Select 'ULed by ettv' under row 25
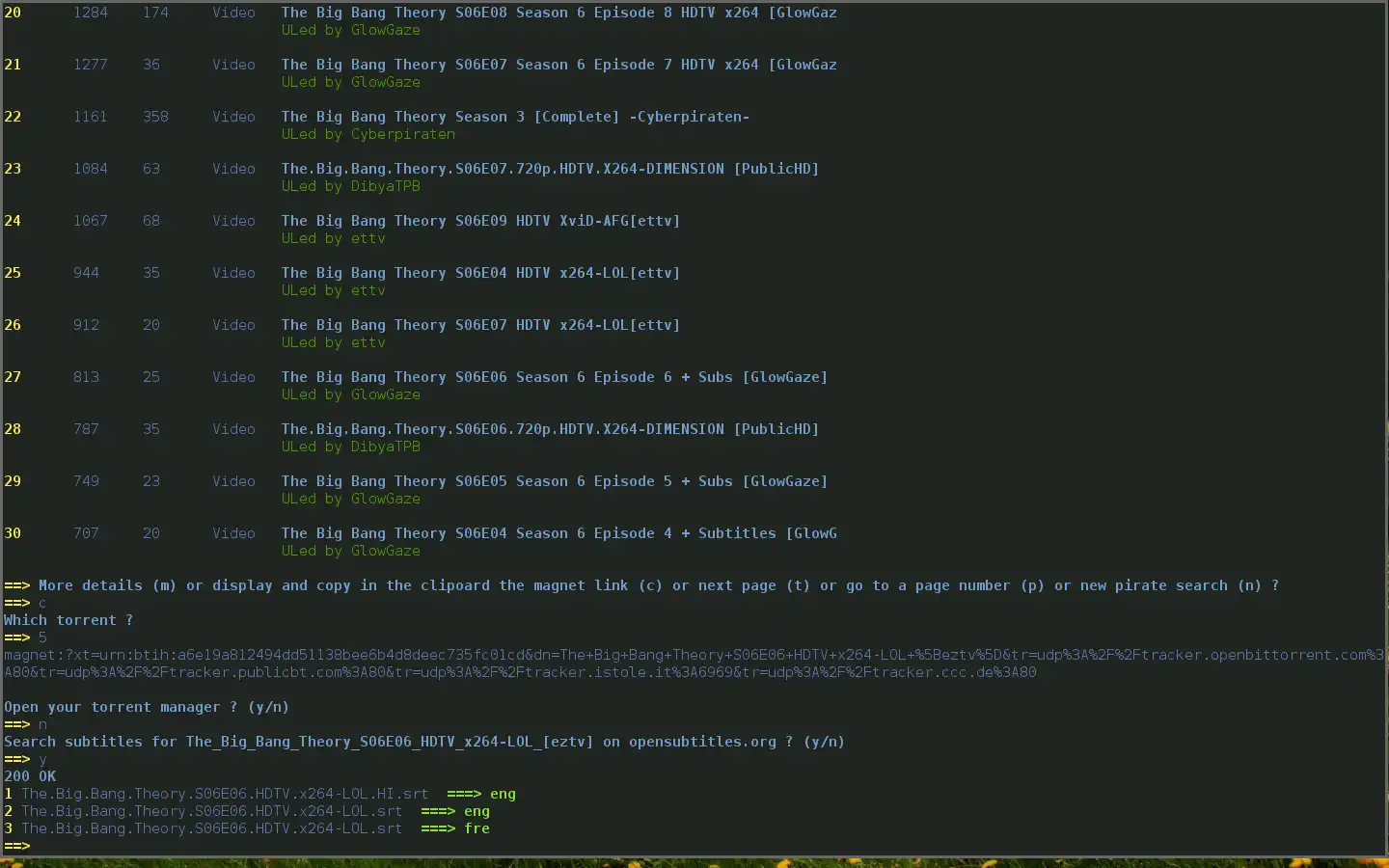 tap(334, 290)
